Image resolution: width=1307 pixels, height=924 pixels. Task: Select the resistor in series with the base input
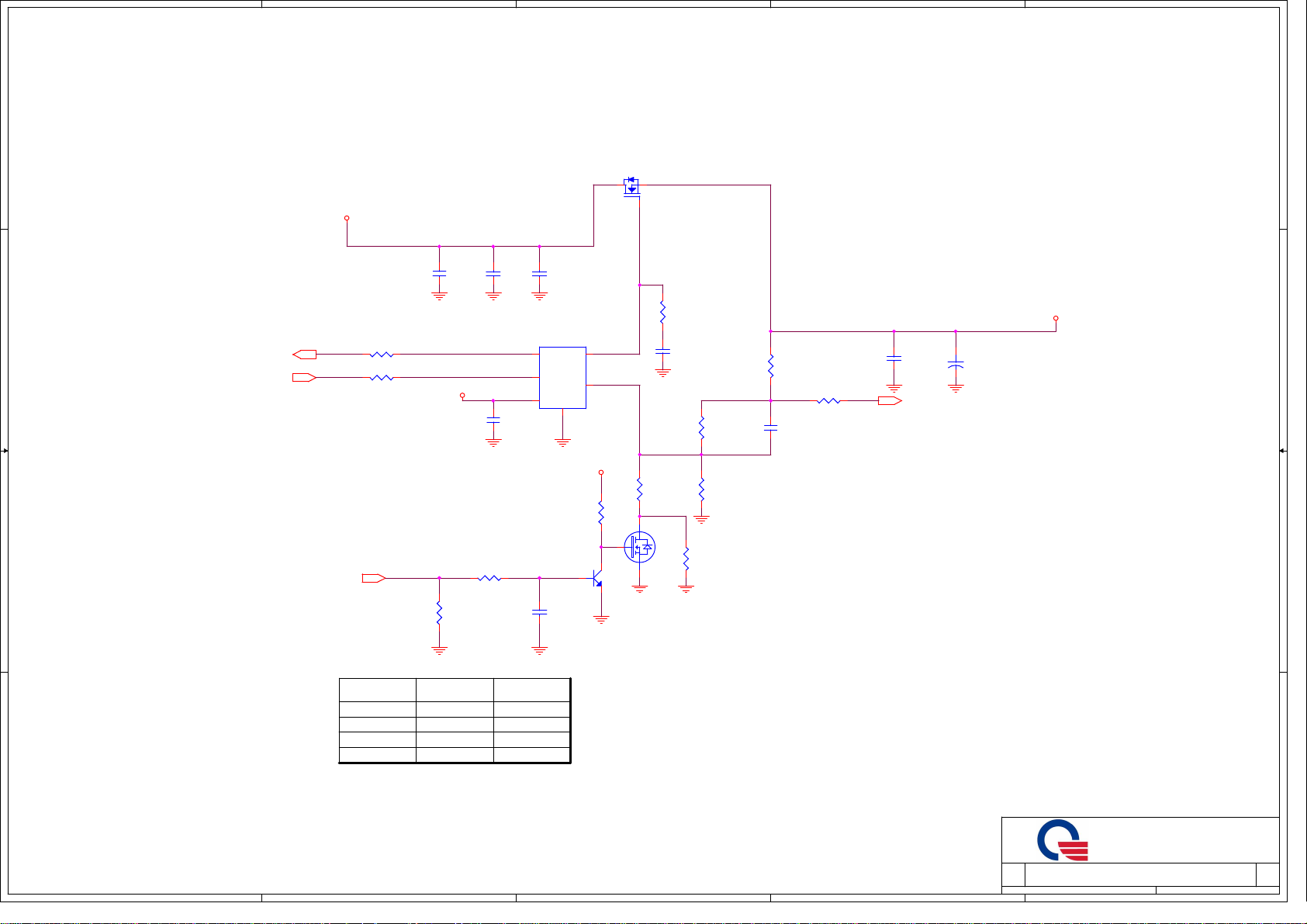pyautogui.click(x=489, y=578)
